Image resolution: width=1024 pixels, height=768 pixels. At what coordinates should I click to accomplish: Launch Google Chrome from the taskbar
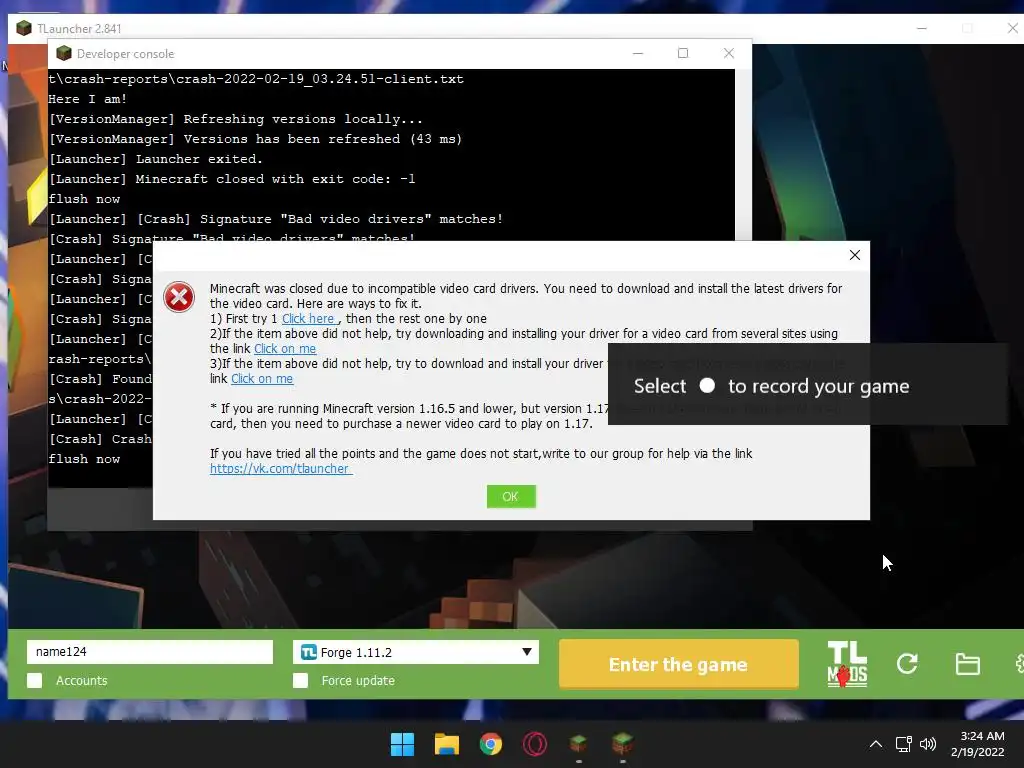[x=490, y=744]
